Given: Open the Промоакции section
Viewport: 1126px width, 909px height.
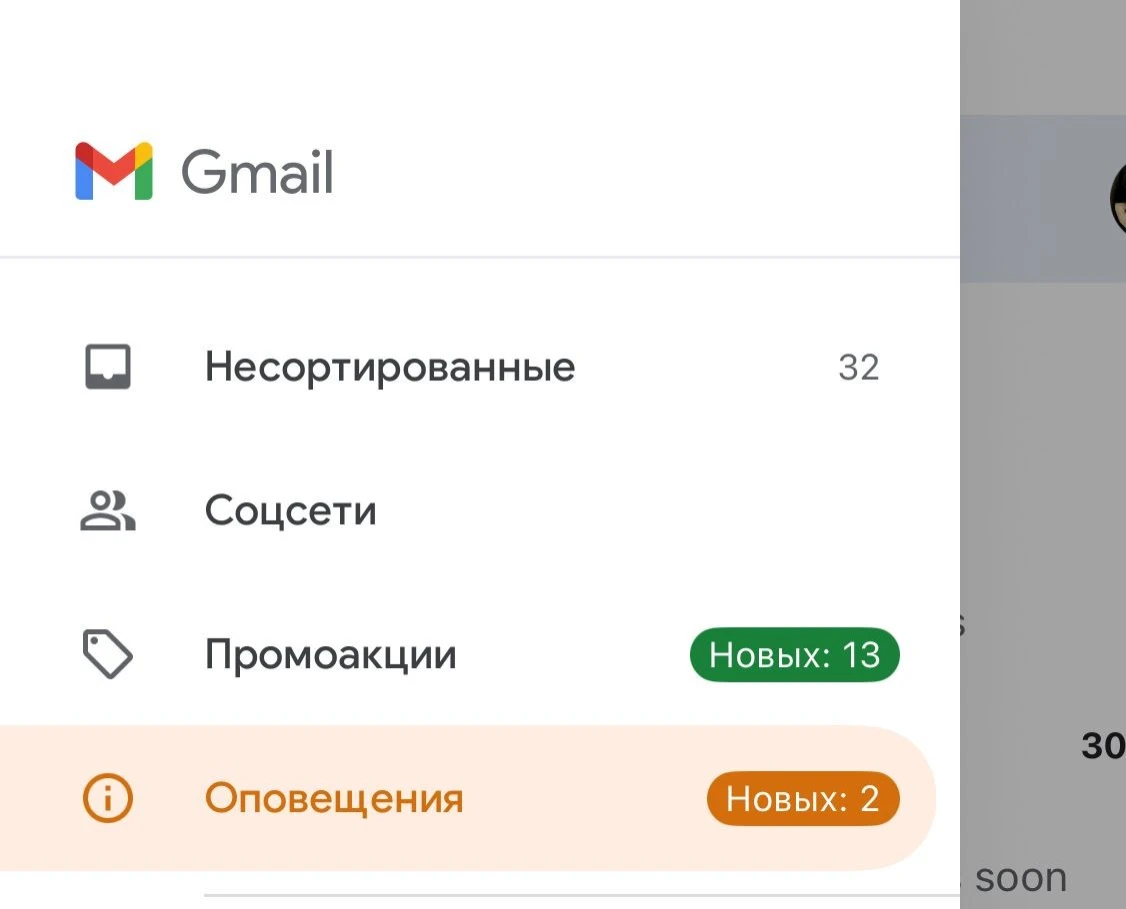Looking at the screenshot, I should (330, 654).
